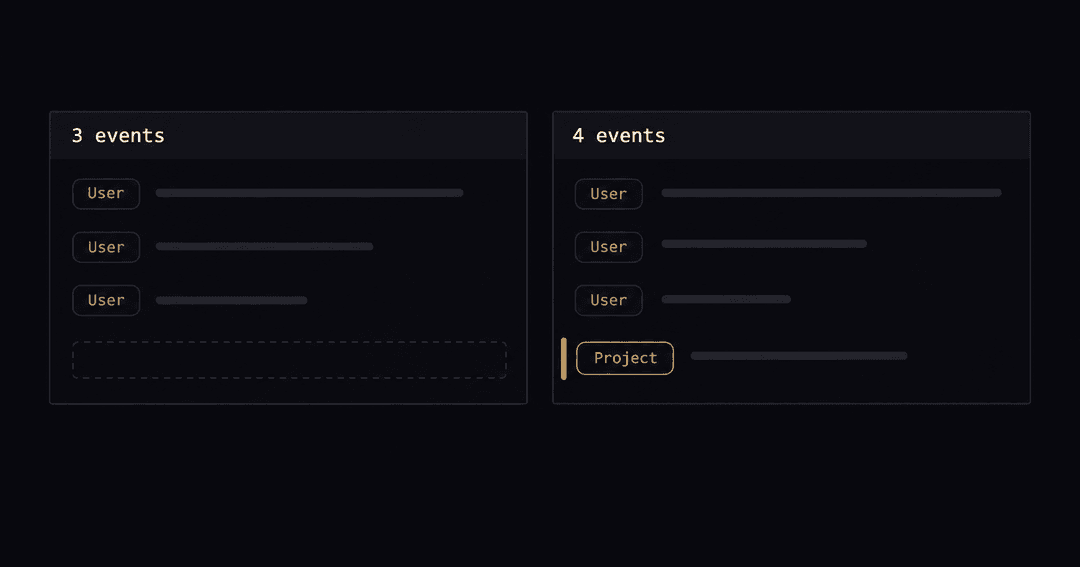This screenshot has height=567, width=1080.
Task: Click the longest gray bar in 4 events panel
Action: tap(831, 193)
